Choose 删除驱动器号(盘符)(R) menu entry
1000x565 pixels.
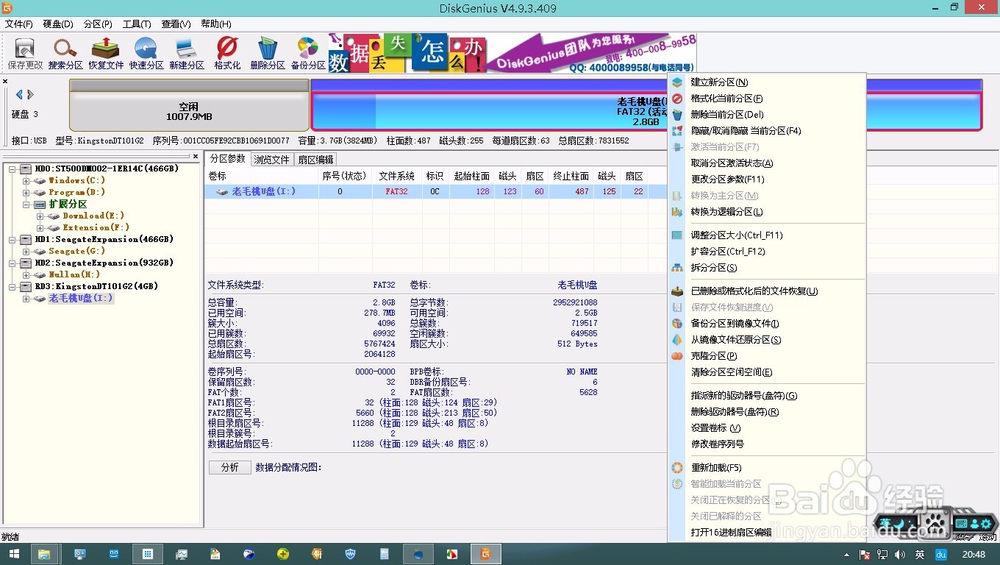pos(735,412)
